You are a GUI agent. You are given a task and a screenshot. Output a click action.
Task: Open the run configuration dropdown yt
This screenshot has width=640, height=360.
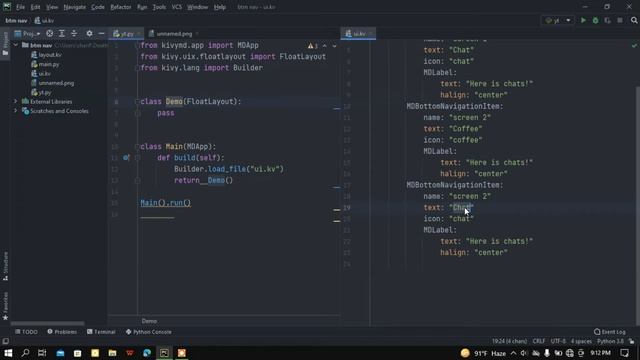pyautogui.click(x=558, y=20)
